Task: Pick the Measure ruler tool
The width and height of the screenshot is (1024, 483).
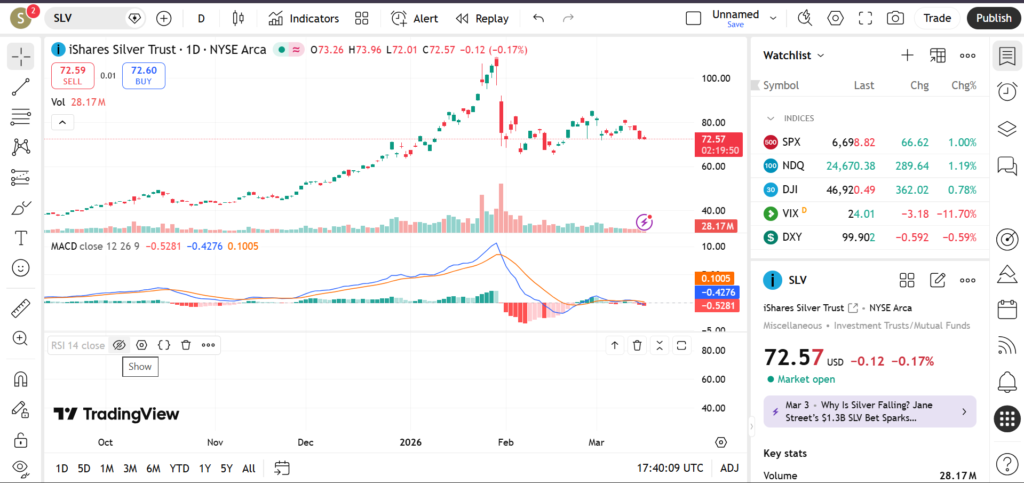Action: pyautogui.click(x=20, y=308)
